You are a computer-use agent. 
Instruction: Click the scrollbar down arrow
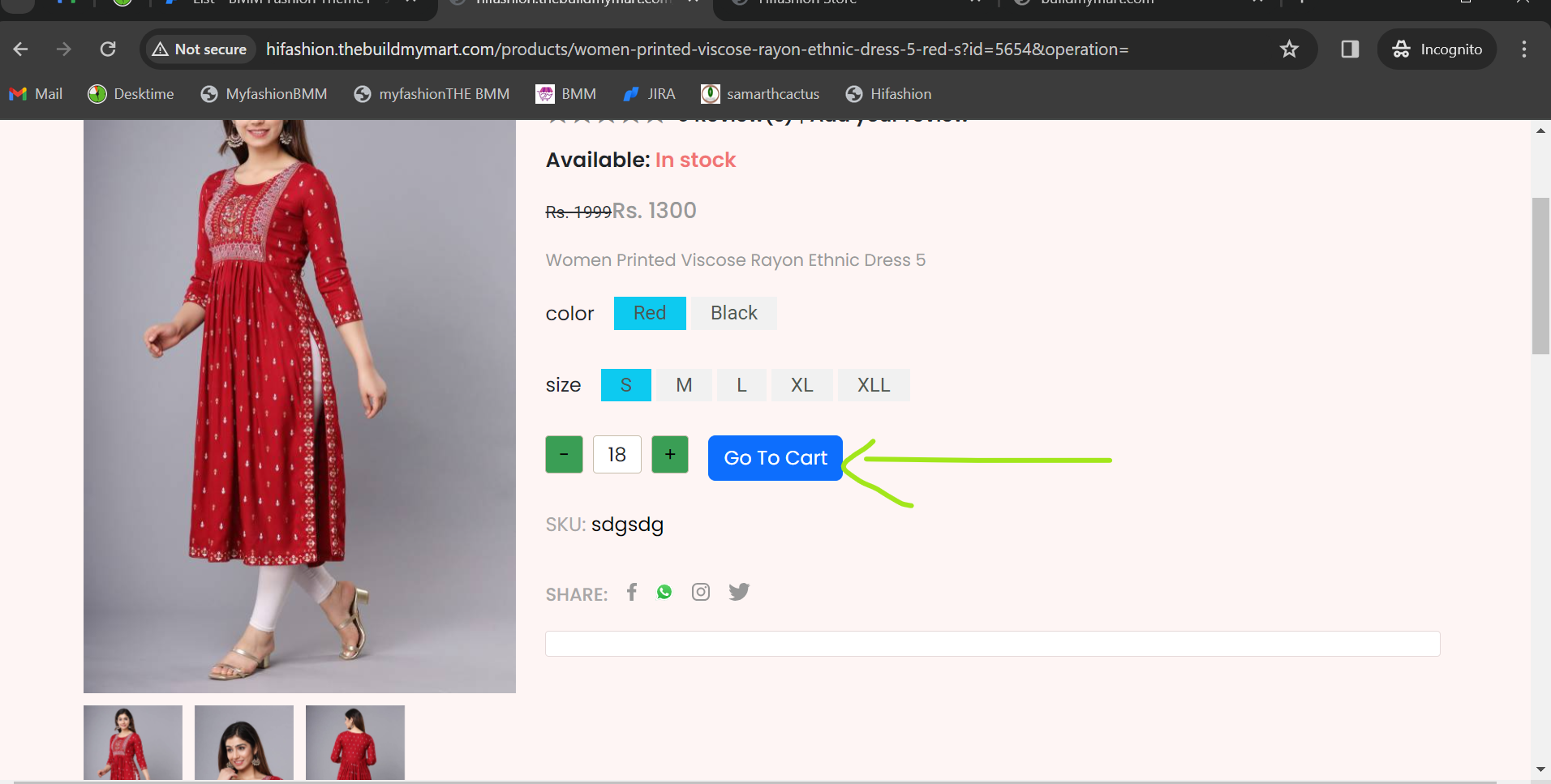pos(1540,769)
